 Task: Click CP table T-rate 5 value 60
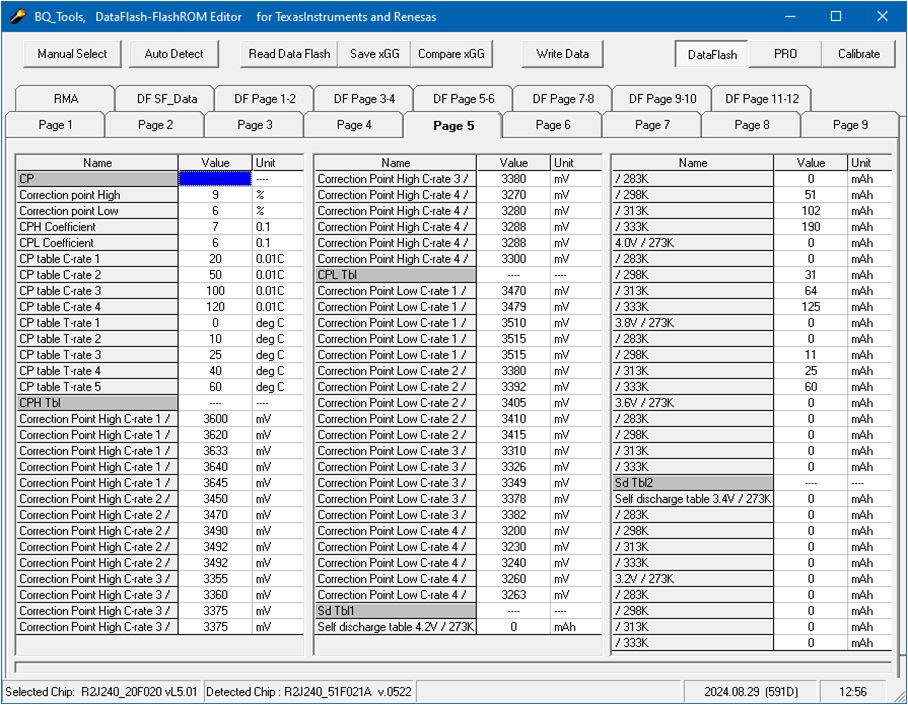215,386
